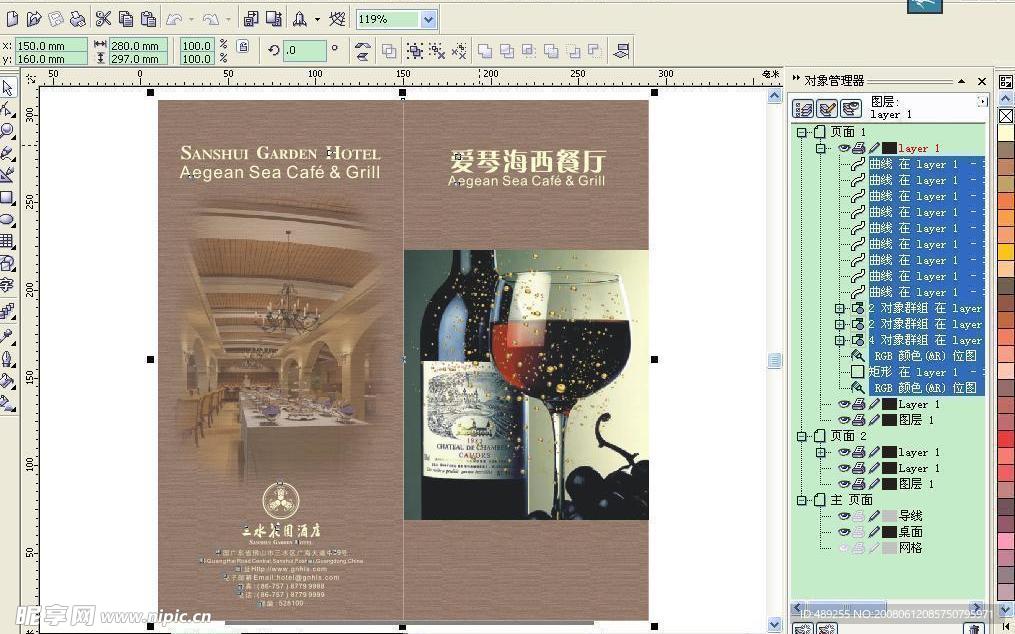Hide the red layer 1 via its eye icon

[x=844, y=148]
